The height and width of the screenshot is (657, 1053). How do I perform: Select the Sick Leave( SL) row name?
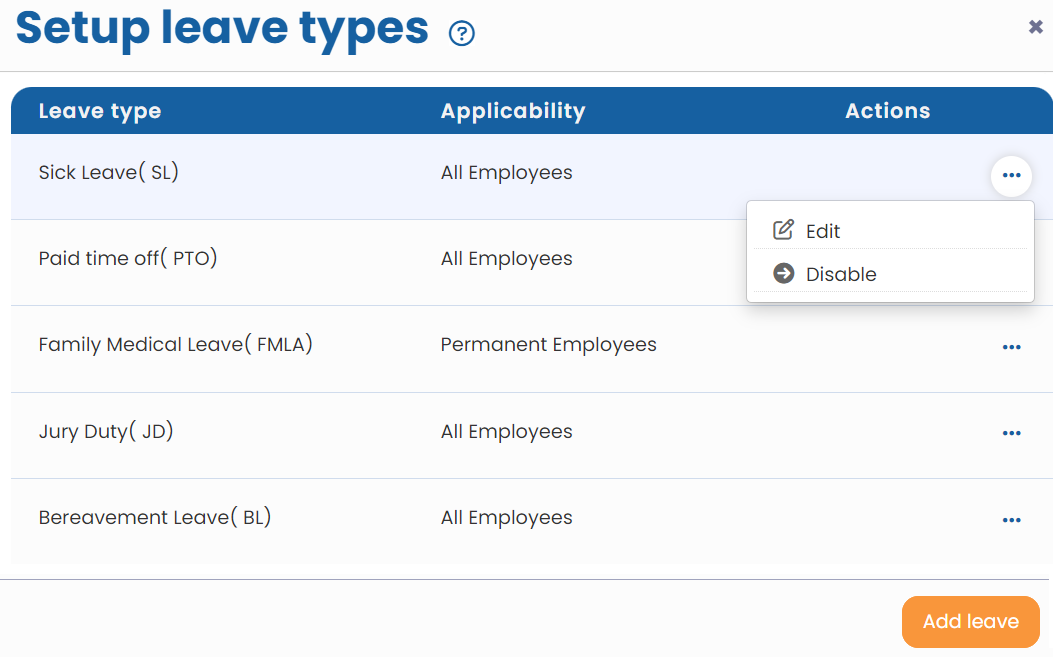point(108,172)
